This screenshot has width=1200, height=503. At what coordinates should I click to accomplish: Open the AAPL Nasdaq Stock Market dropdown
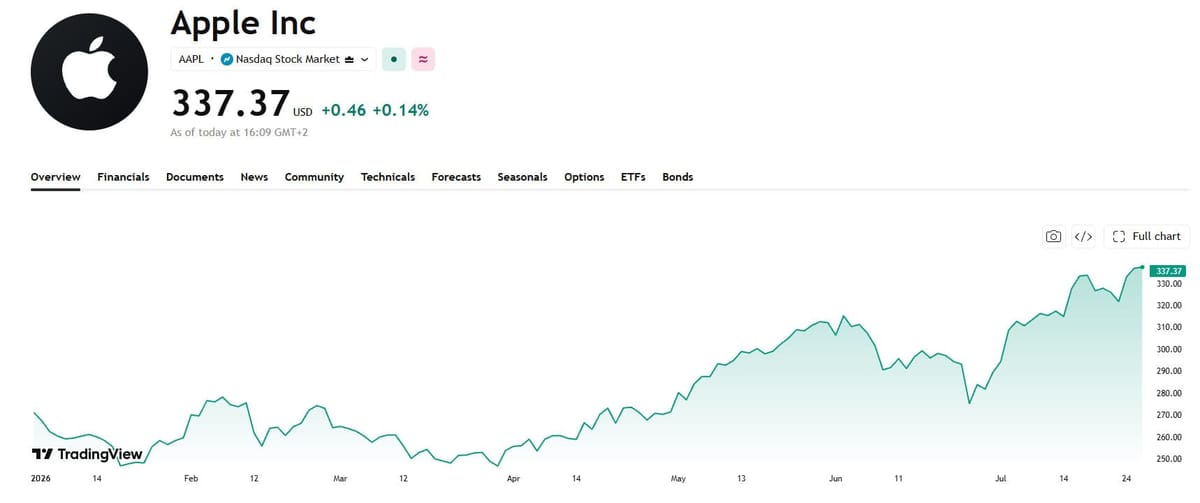[x=273, y=59]
